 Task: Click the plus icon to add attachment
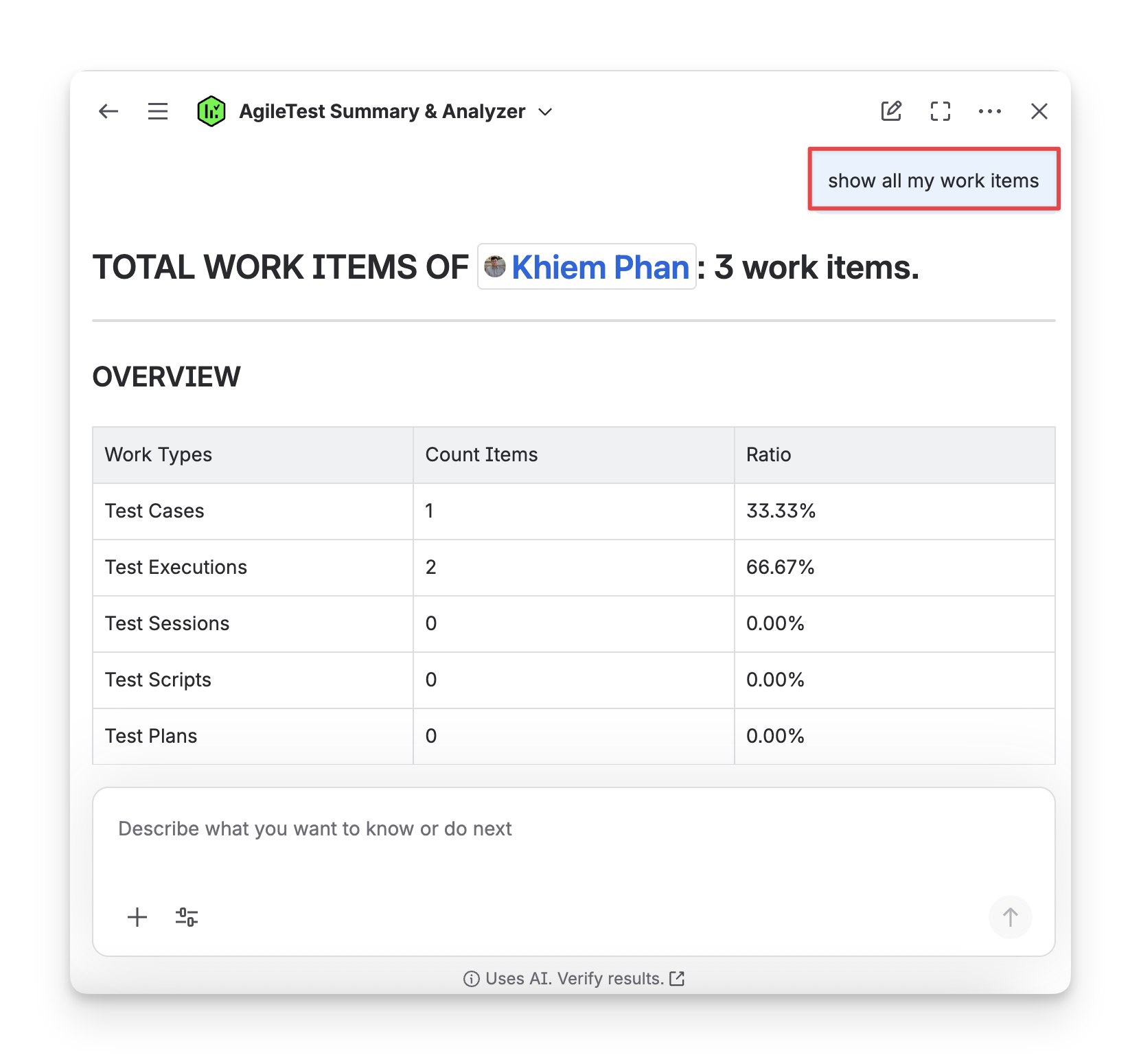pos(137,917)
